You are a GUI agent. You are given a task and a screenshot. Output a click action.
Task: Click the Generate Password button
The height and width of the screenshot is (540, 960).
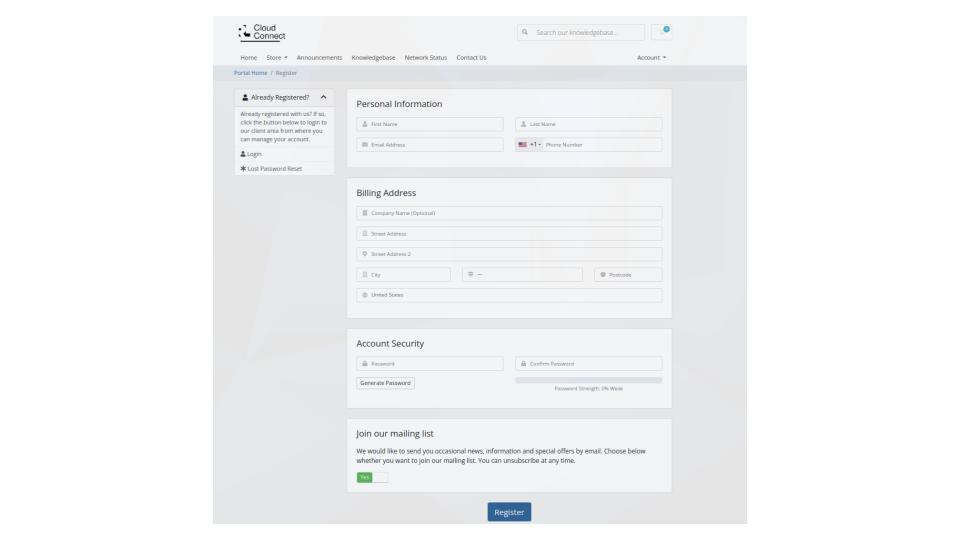point(385,383)
